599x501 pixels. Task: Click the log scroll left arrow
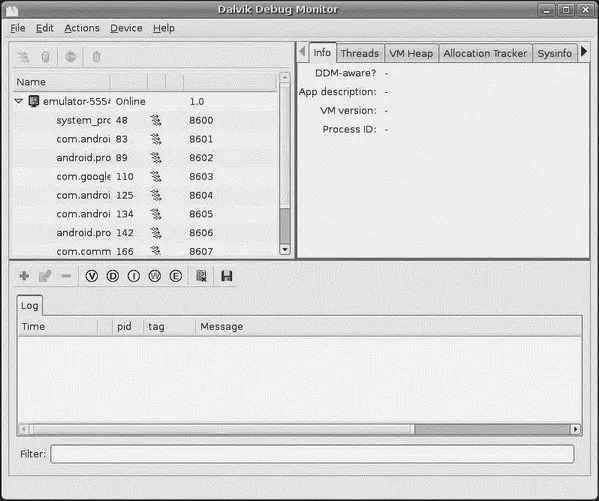[x=24, y=430]
